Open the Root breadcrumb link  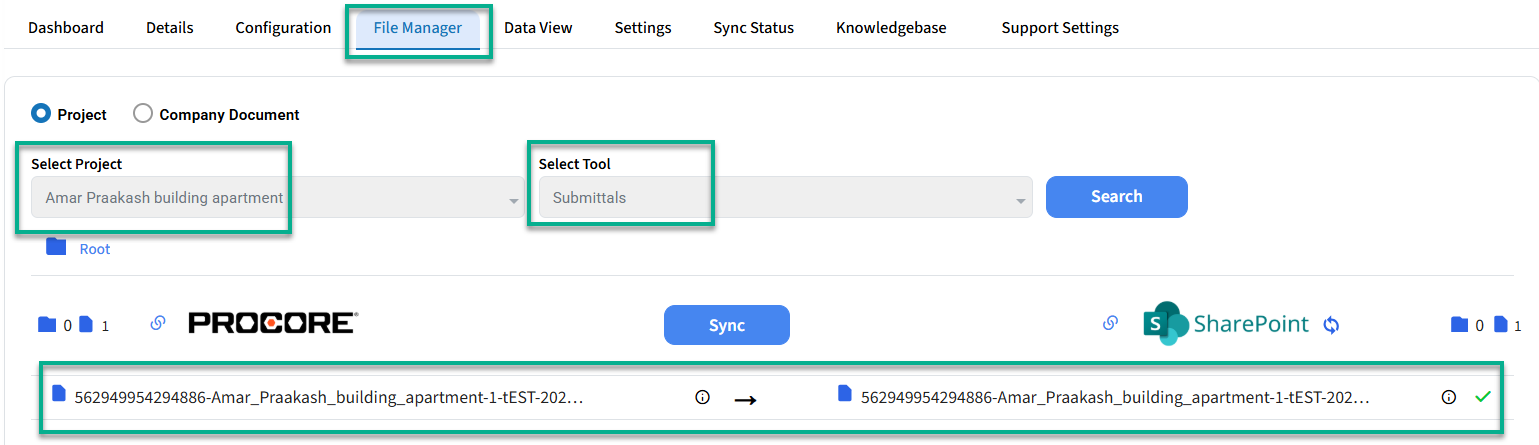tap(95, 249)
